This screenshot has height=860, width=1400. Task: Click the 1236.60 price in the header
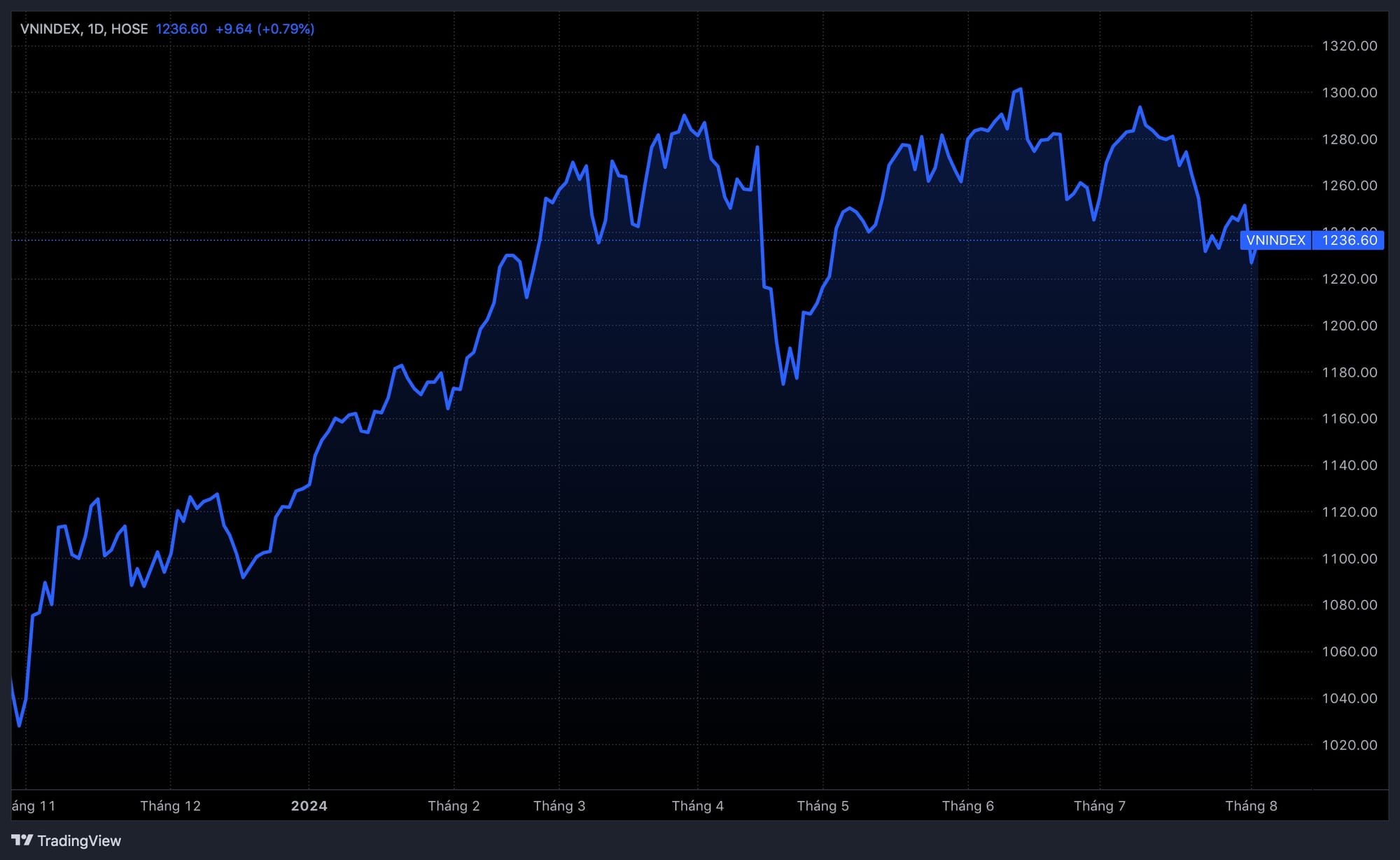[181, 29]
